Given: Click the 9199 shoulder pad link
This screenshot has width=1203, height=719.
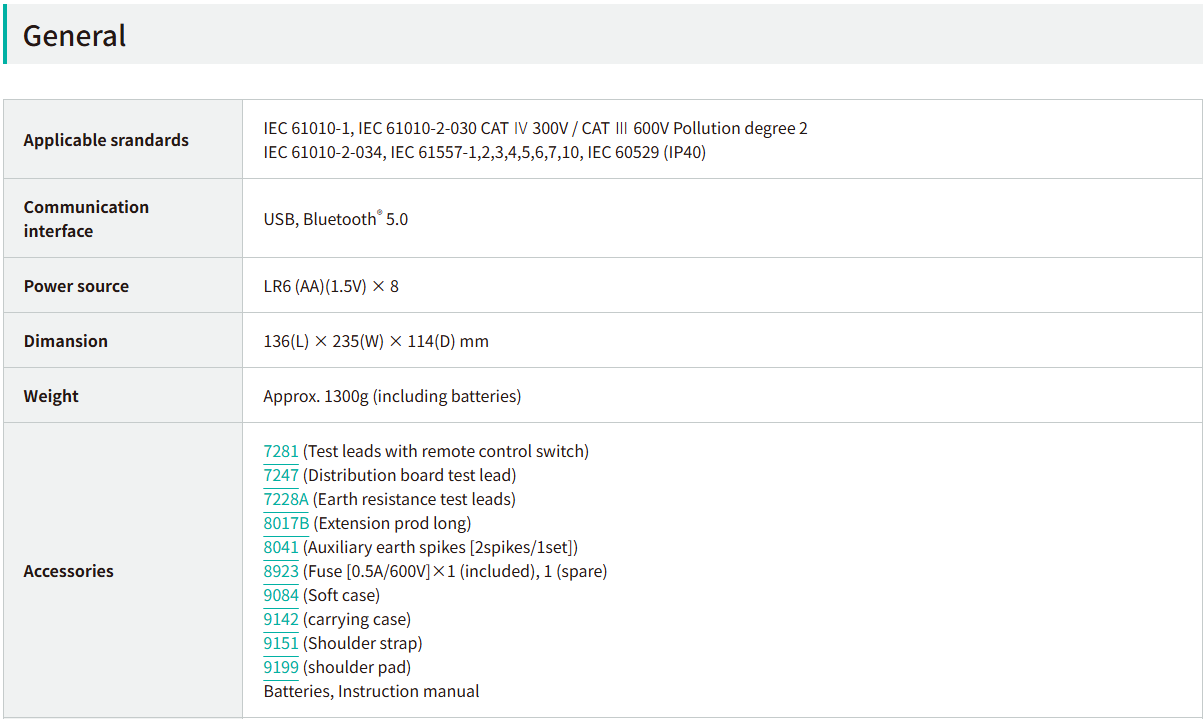Looking at the screenshot, I should 281,667.
